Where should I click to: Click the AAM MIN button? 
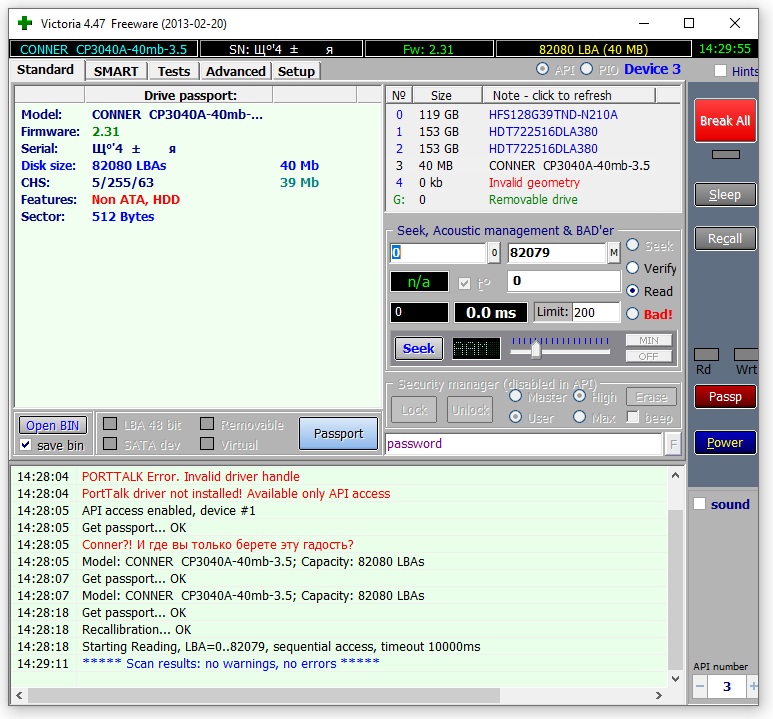click(649, 340)
